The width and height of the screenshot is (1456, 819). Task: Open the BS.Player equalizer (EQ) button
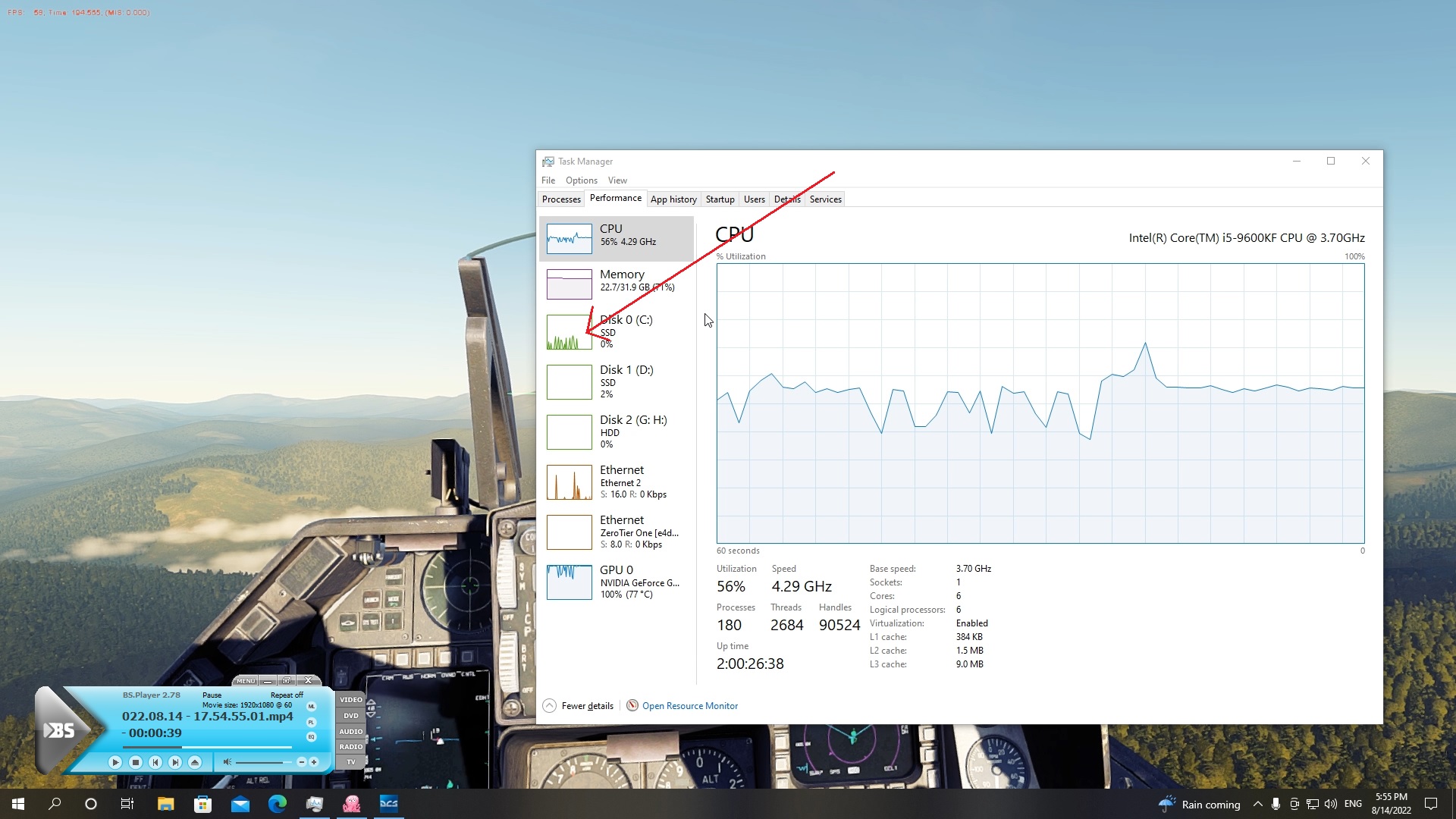click(x=311, y=737)
